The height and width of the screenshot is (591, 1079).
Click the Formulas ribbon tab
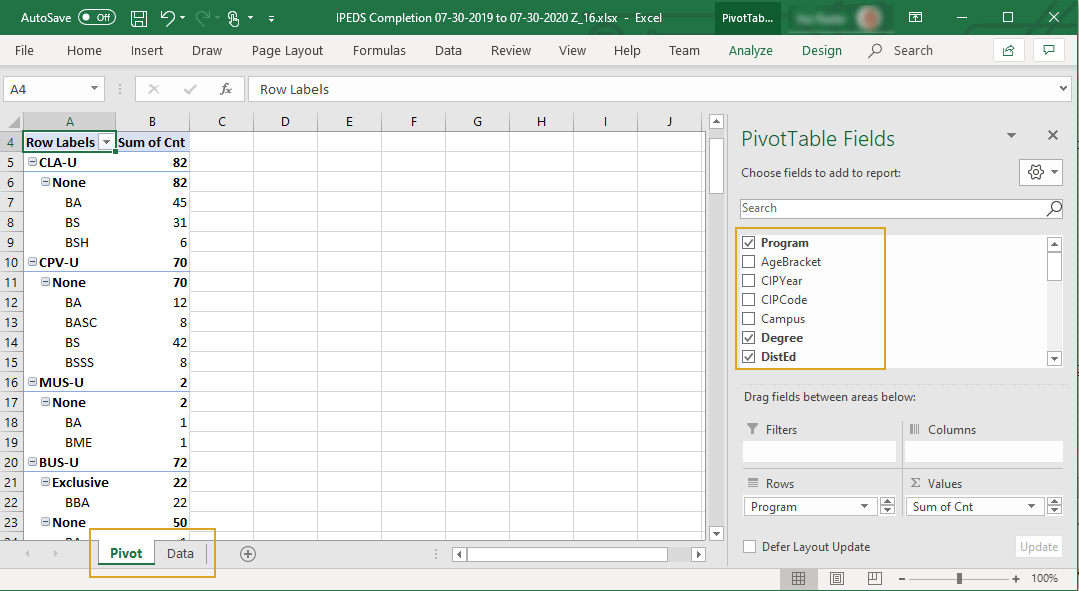click(x=379, y=50)
